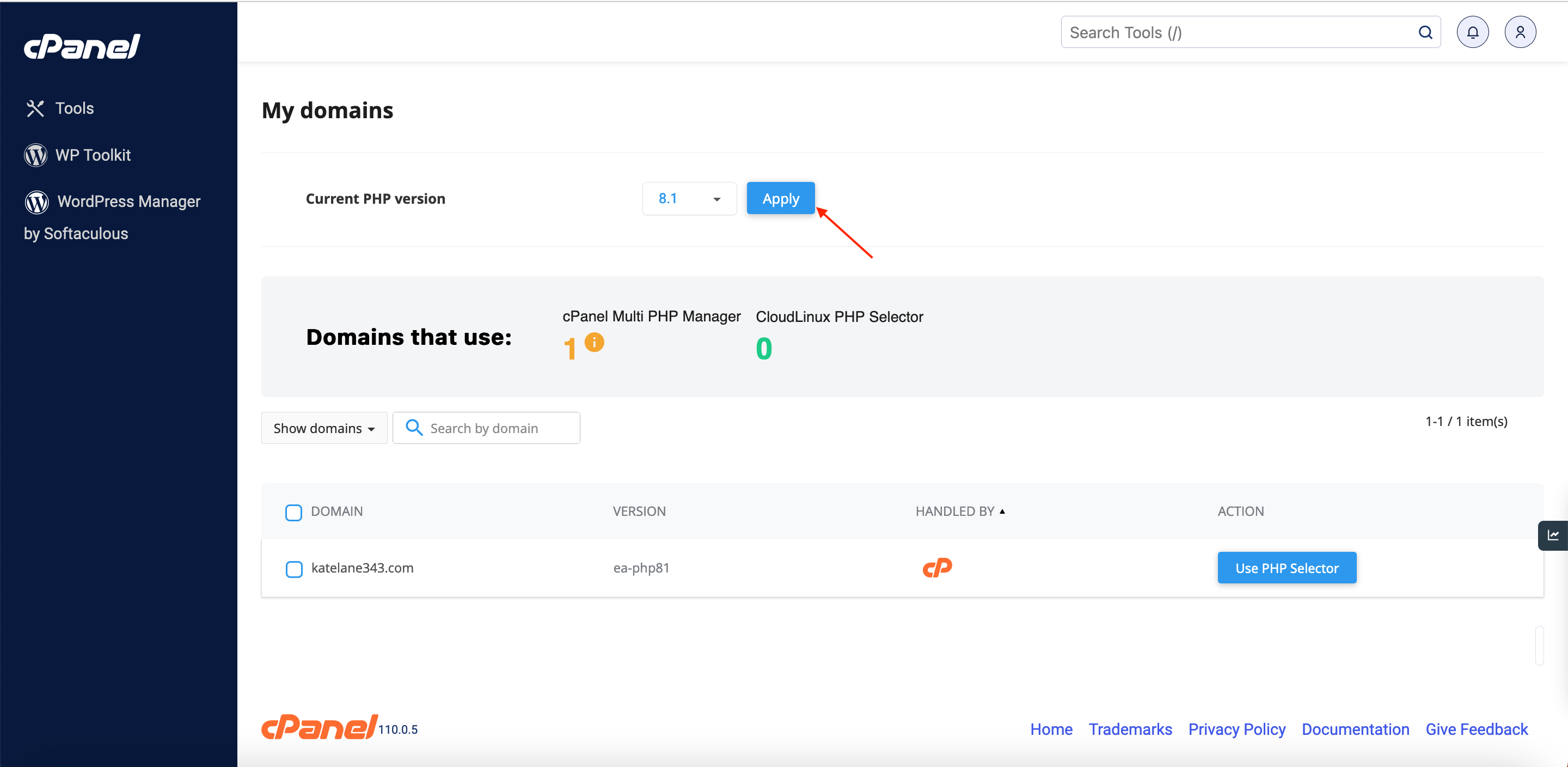This screenshot has height=767, width=1568.
Task: Click the CloudLinux PHP Selector count 0
Action: 764,349
